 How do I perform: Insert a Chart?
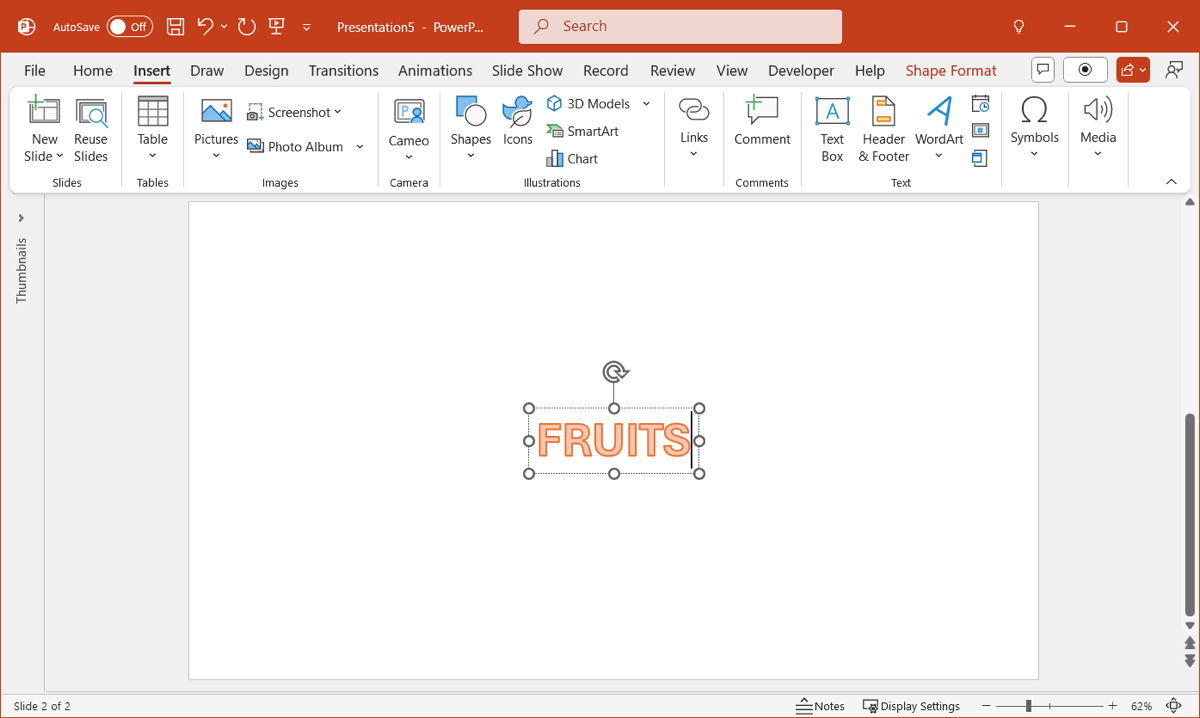(x=572, y=158)
